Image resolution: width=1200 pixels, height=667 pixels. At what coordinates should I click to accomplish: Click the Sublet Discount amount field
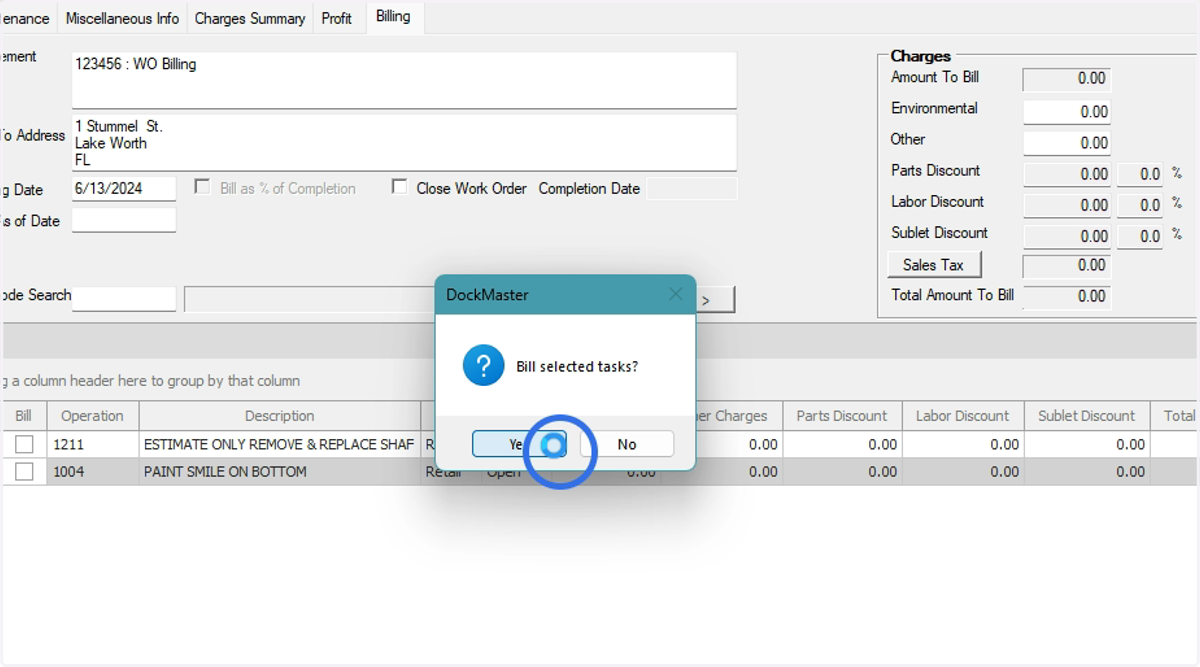coord(1066,235)
